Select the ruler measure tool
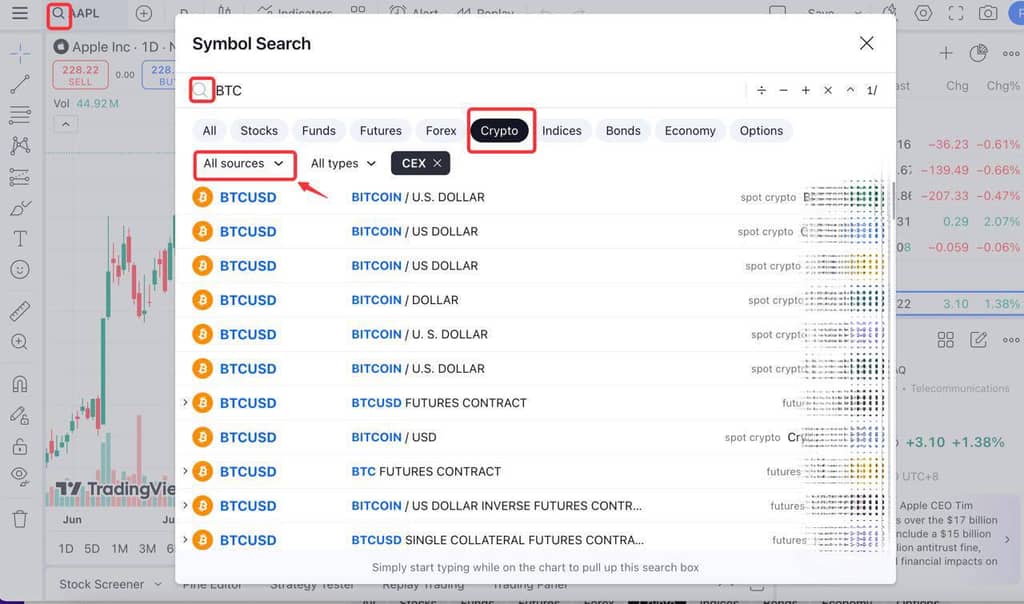 coord(20,311)
